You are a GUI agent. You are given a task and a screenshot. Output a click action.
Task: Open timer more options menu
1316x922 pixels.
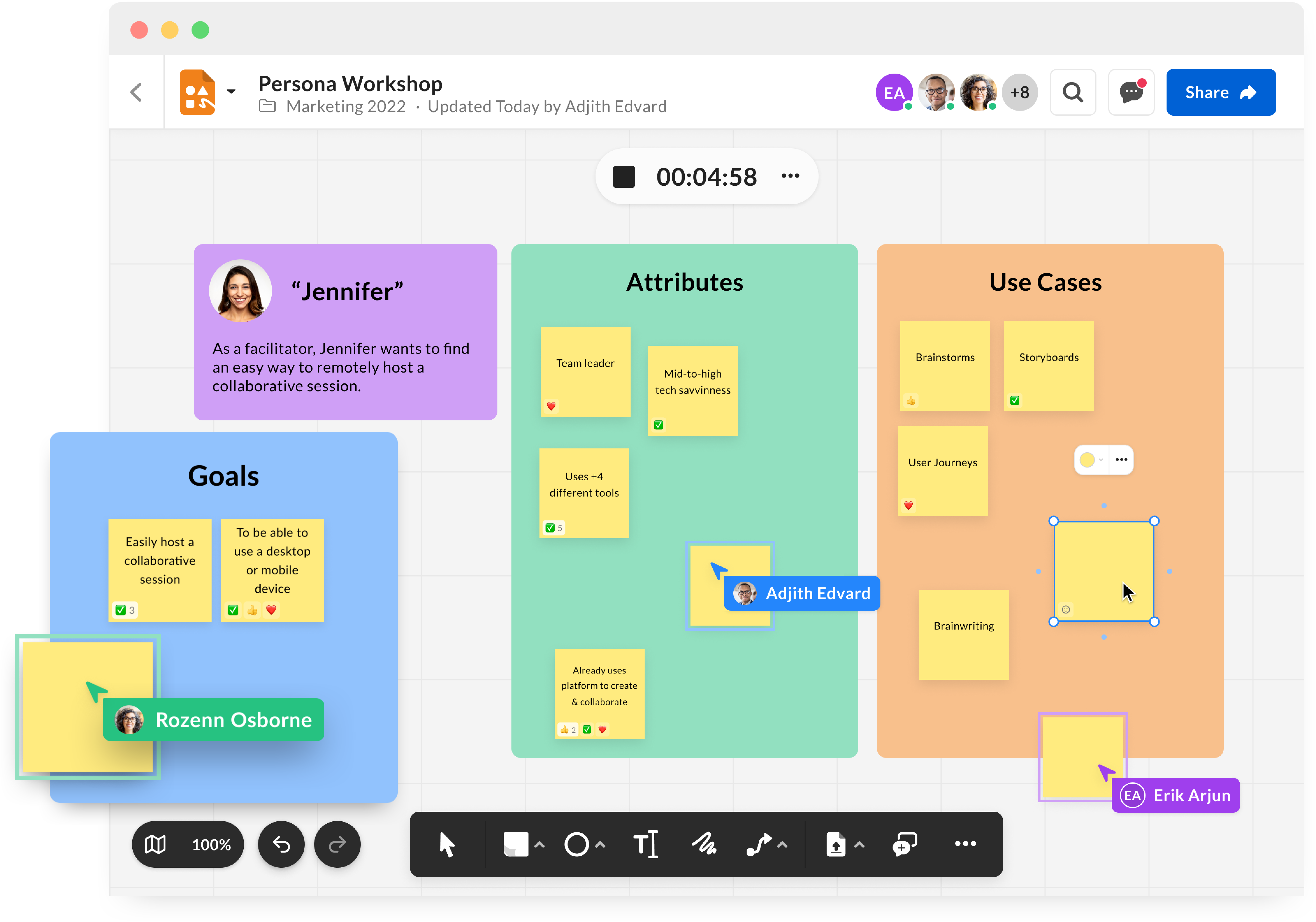pos(790,176)
